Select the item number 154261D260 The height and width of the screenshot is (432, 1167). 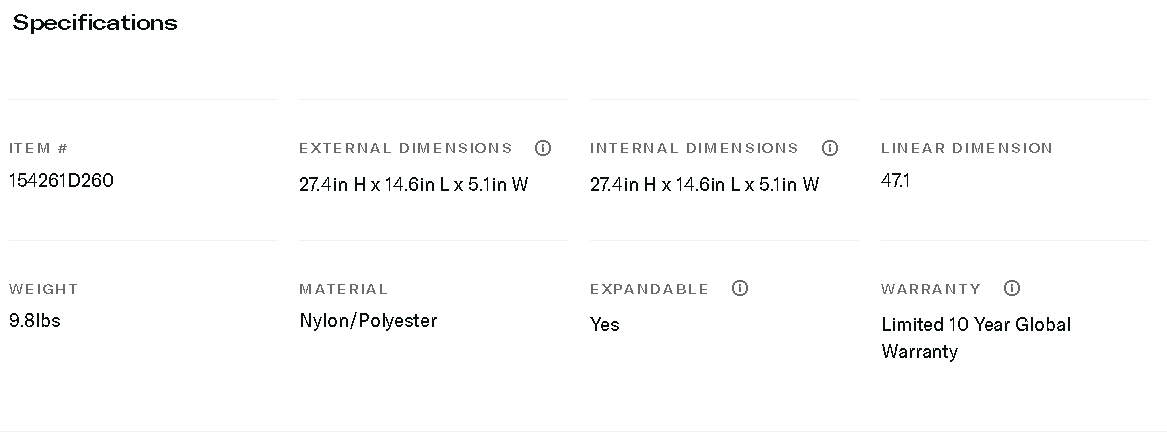pos(61,181)
